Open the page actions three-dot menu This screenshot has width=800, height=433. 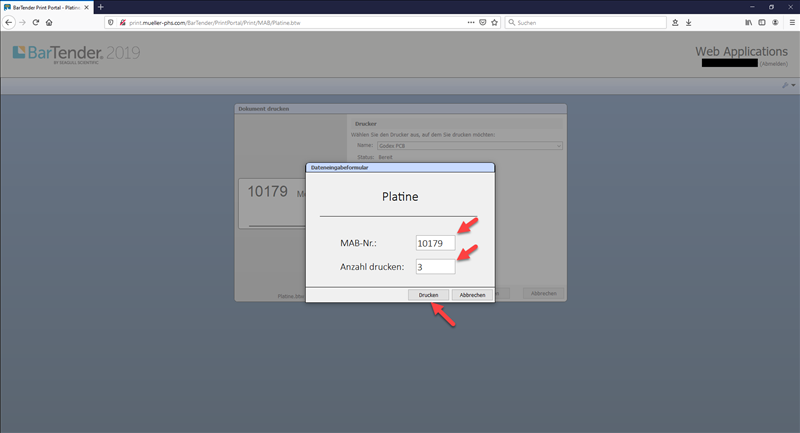[471, 22]
